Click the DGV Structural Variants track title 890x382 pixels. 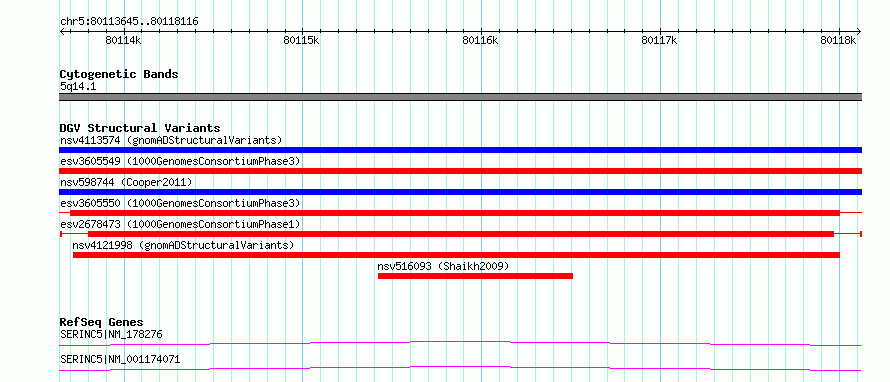point(140,128)
